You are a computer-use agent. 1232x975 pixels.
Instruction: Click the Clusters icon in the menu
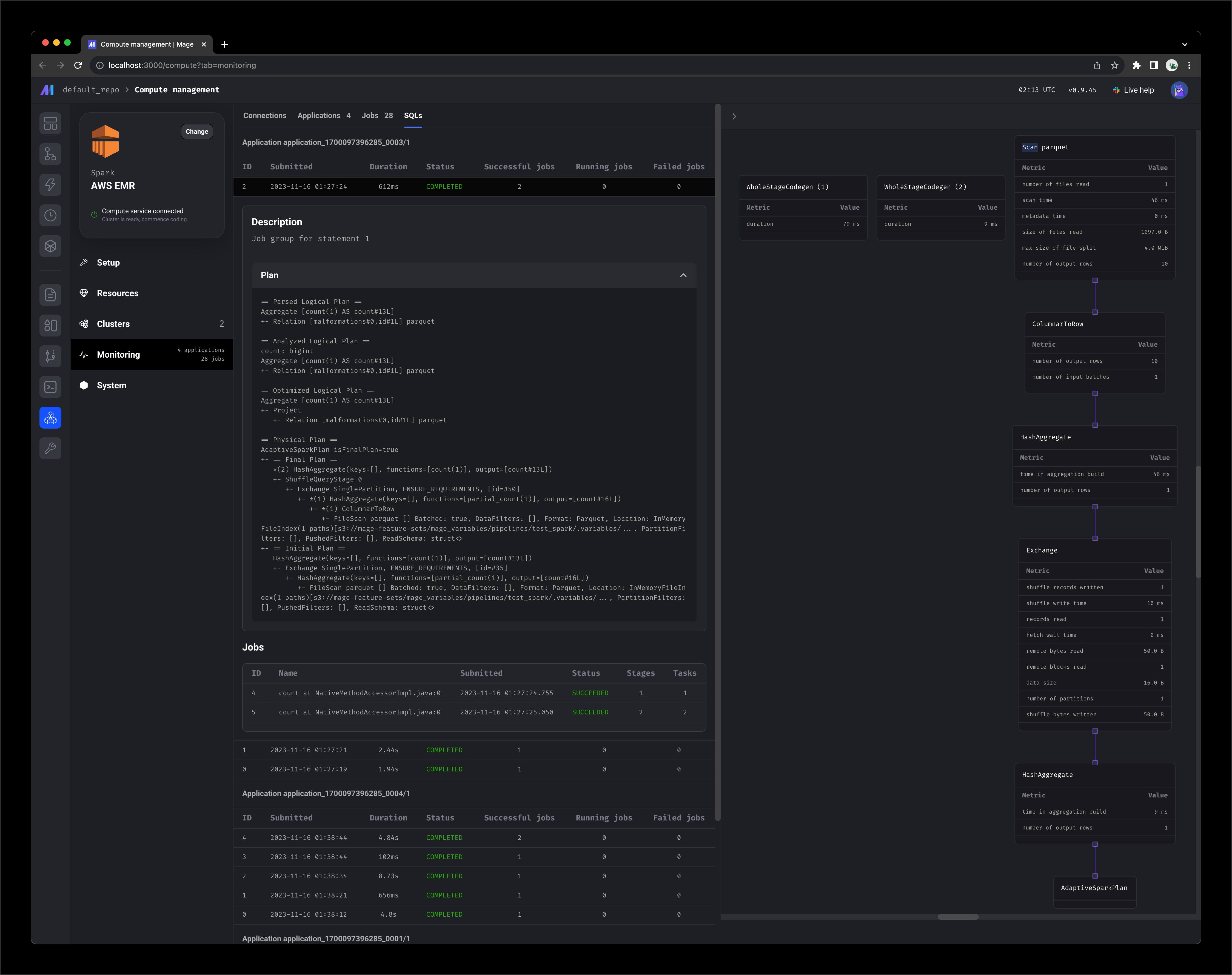tap(84, 324)
